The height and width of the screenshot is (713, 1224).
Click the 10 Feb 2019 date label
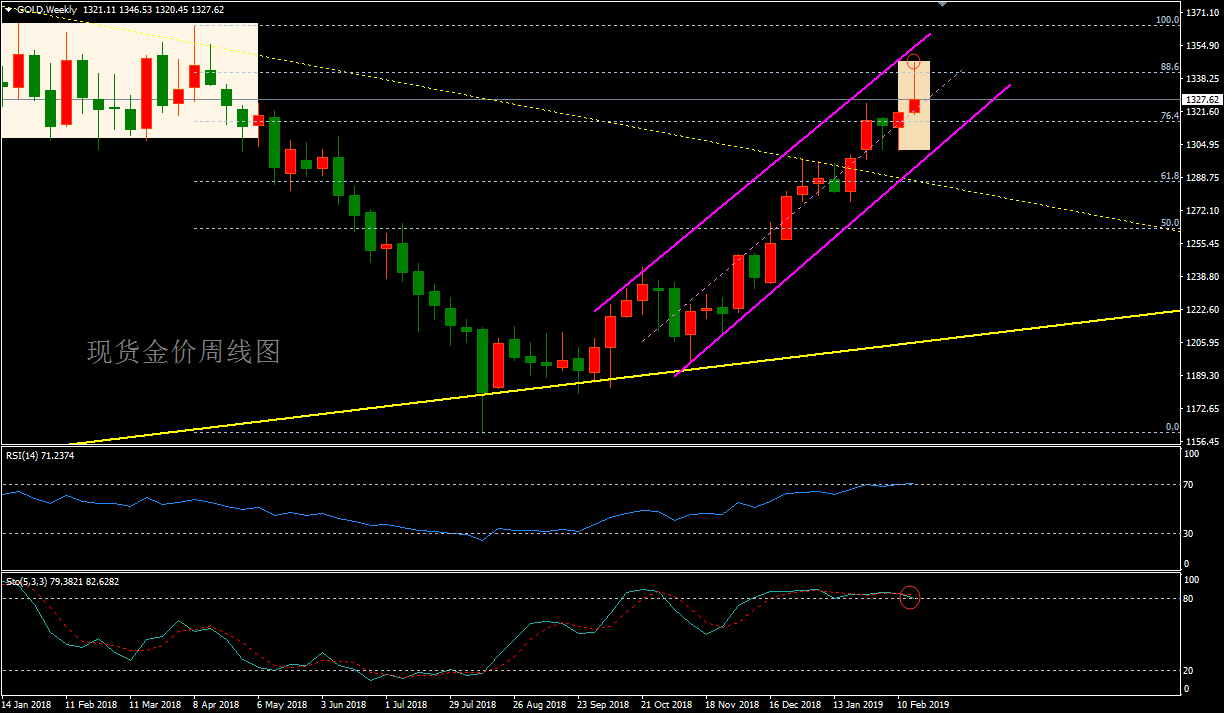coord(923,704)
